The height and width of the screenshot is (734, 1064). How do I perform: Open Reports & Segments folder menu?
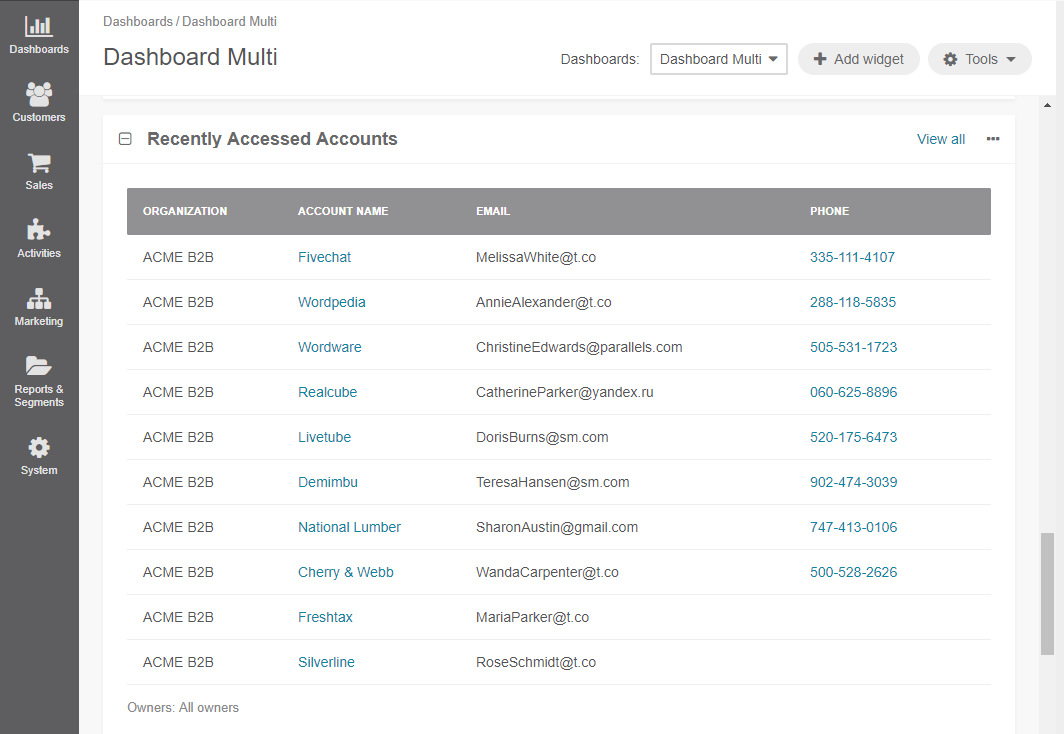tap(39, 381)
